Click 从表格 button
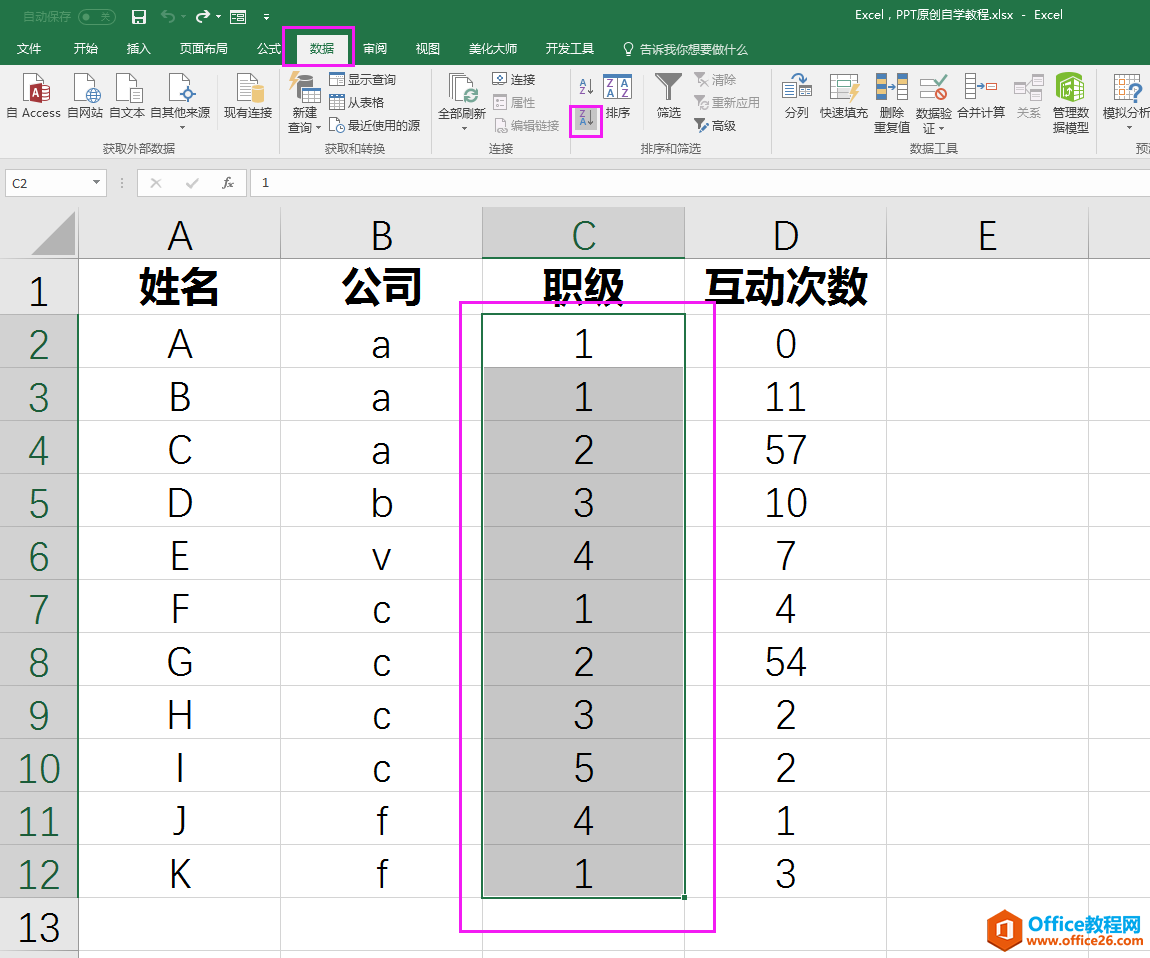The height and width of the screenshot is (958, 1150). coord(356,102)
